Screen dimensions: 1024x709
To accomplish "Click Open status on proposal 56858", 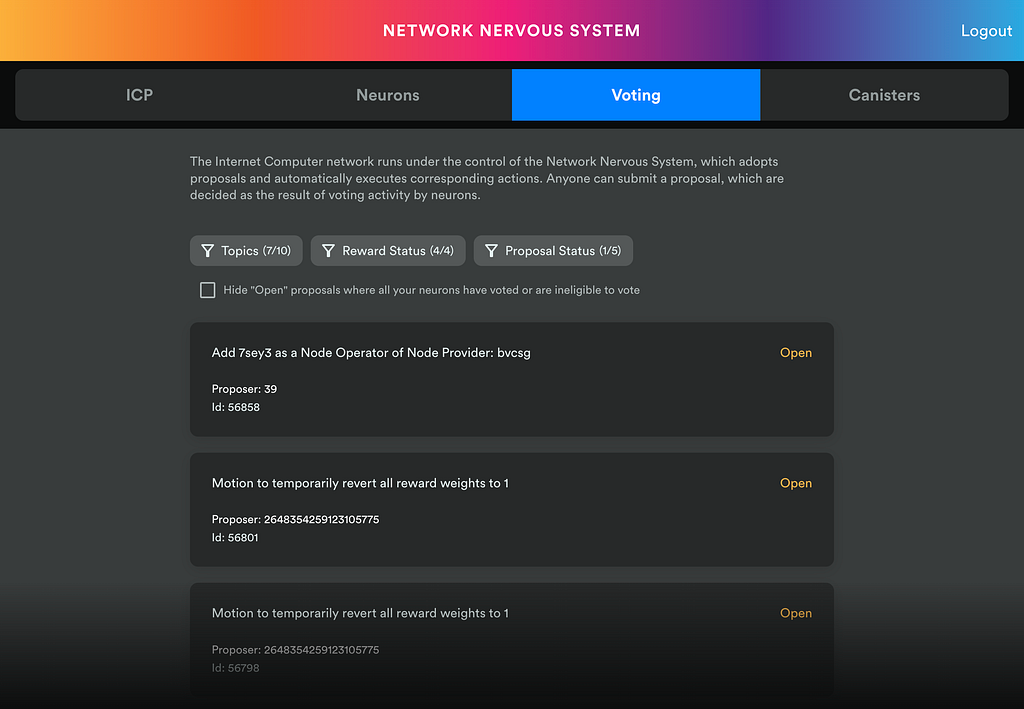I will (795, 353).
